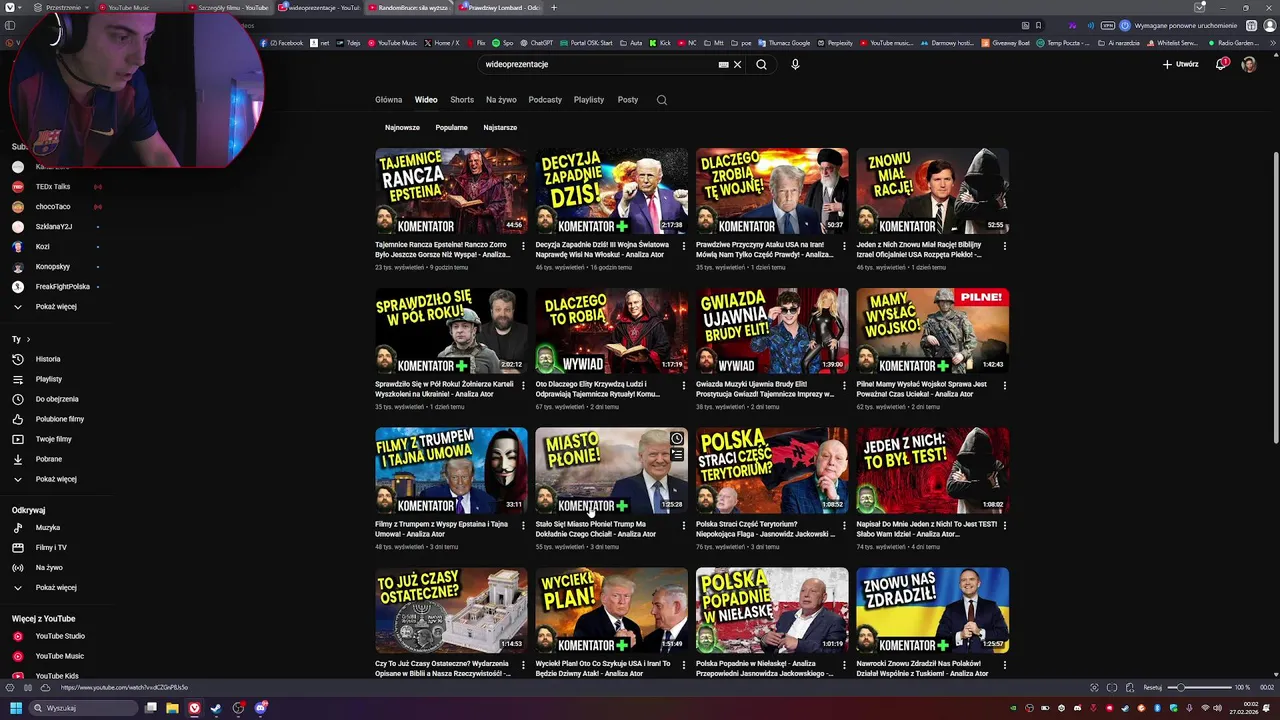Expand Pokaż więcej under subscriptions
Image resolution: width=1280 pixels, height=720 pixels.
tap(56, 307)
